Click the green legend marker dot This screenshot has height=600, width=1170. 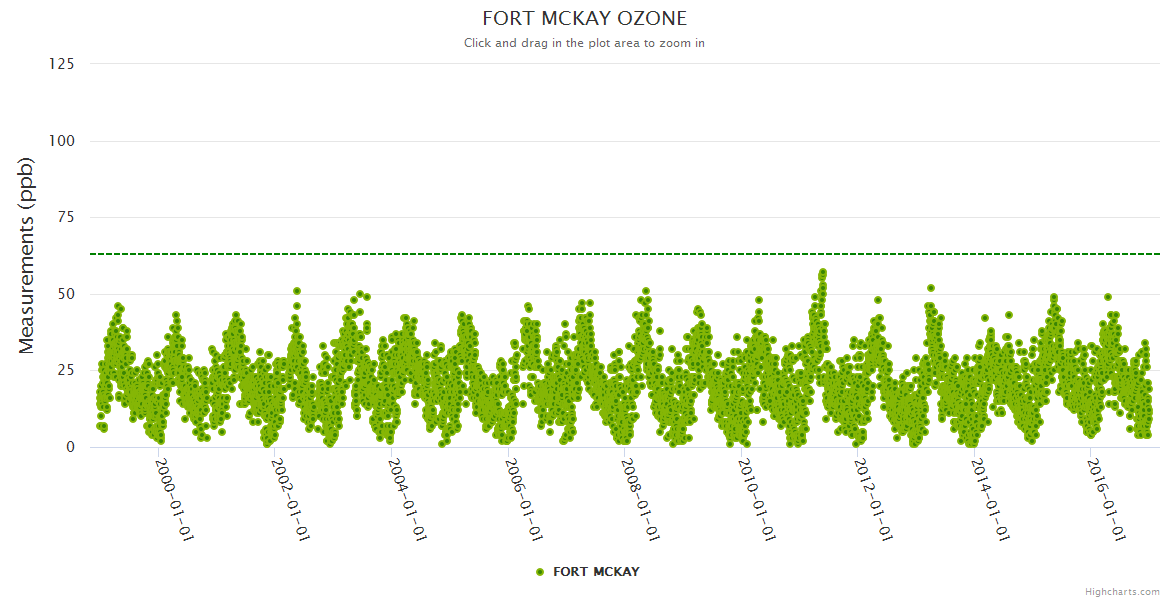[x=540, y=572]
